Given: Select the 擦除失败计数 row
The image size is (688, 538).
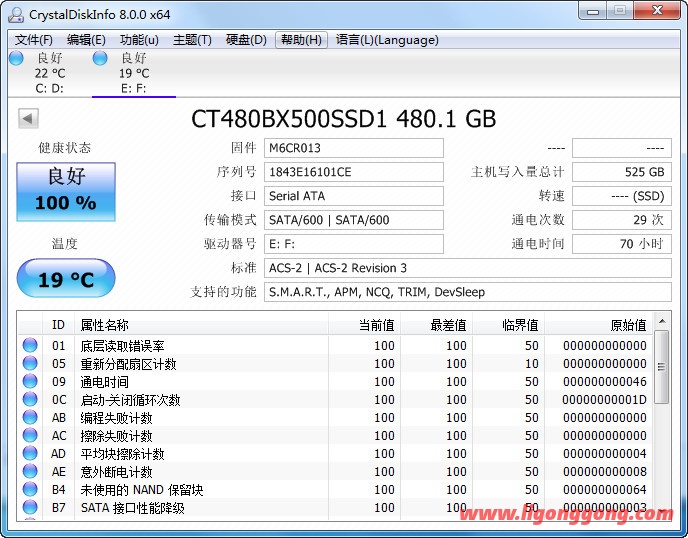Looking at the screenshot, I should (335, 435).
